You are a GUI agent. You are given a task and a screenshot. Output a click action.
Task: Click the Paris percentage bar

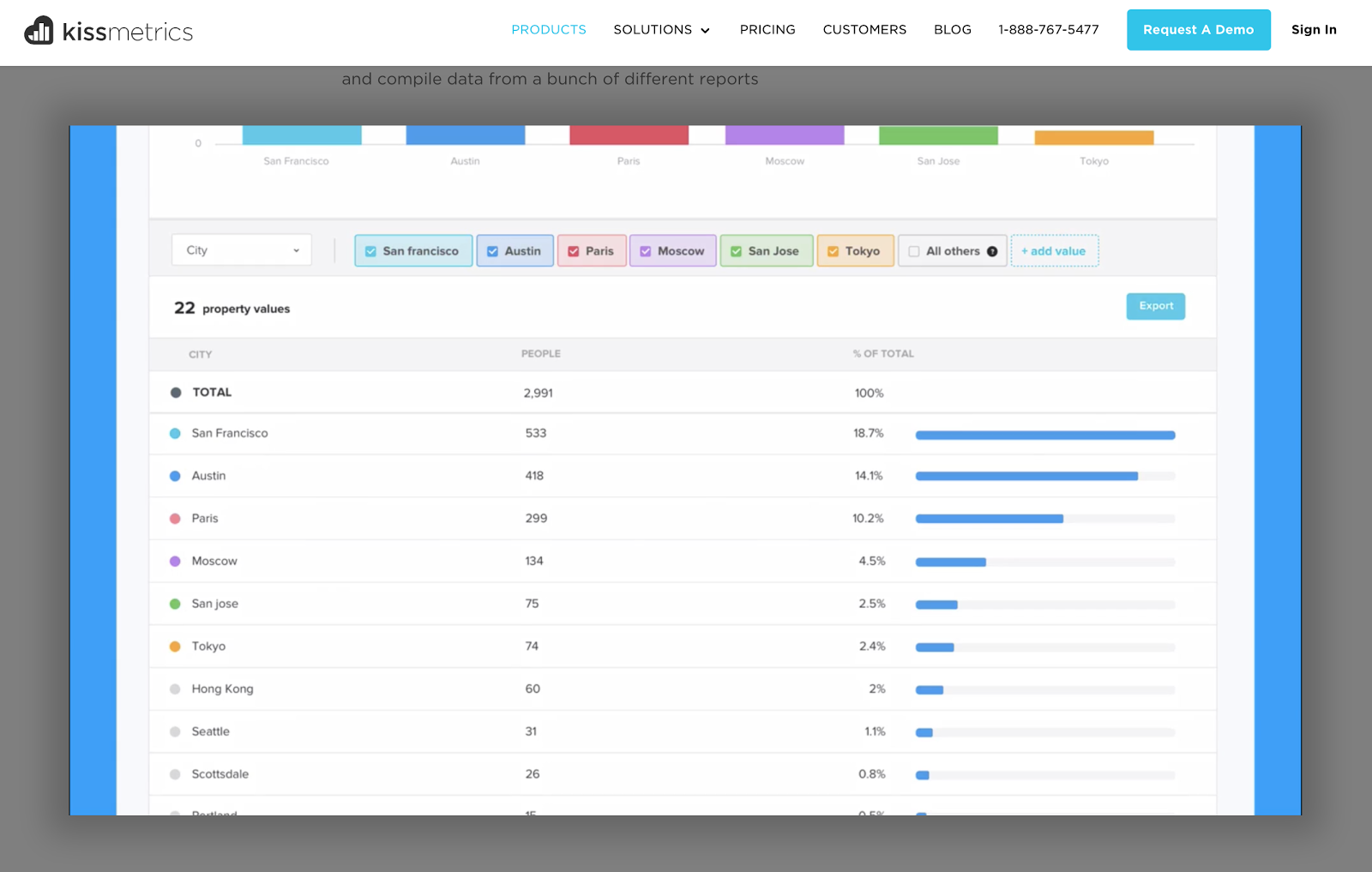(990, 519)
